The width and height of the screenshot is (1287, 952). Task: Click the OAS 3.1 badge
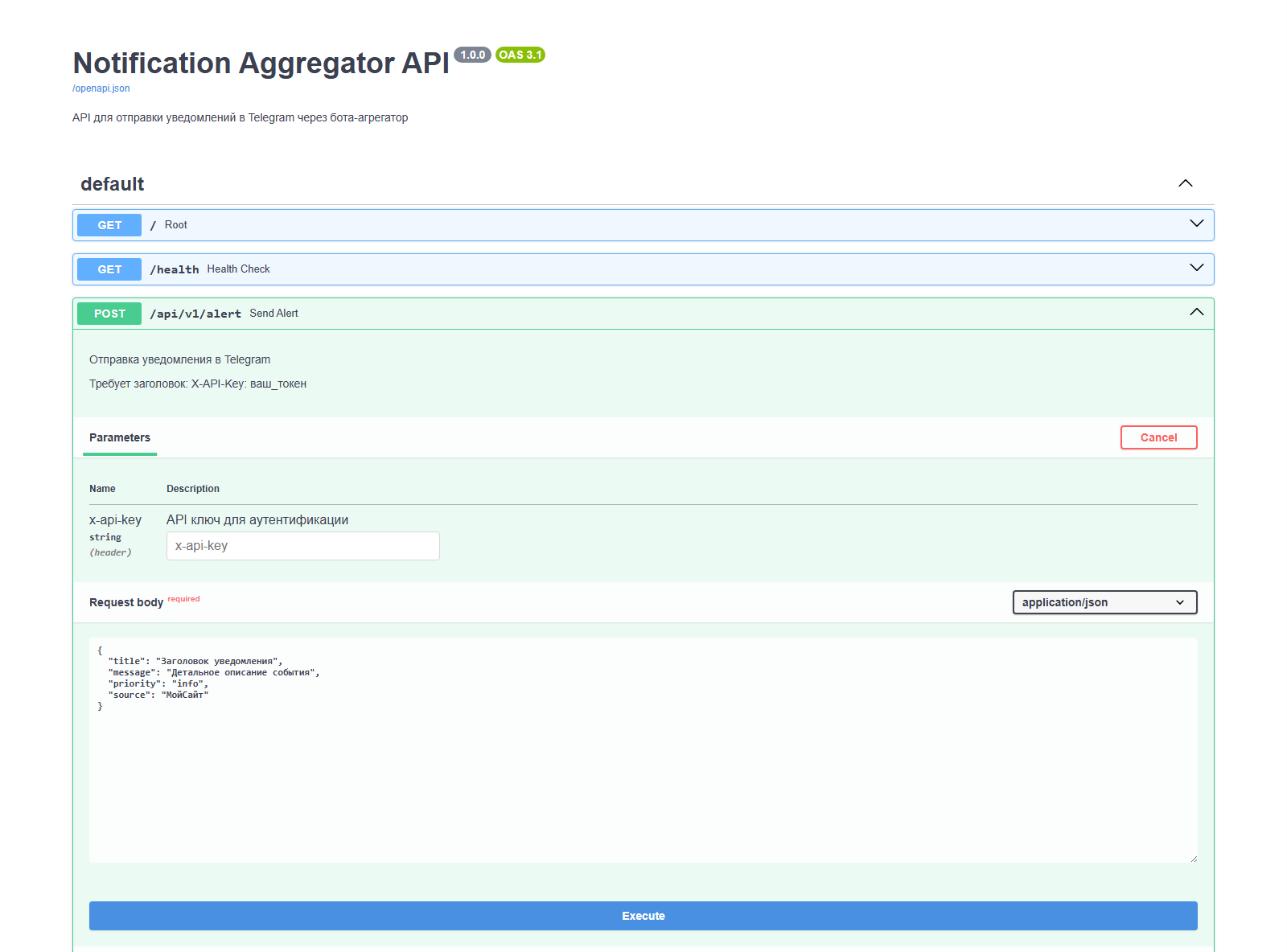520,55
